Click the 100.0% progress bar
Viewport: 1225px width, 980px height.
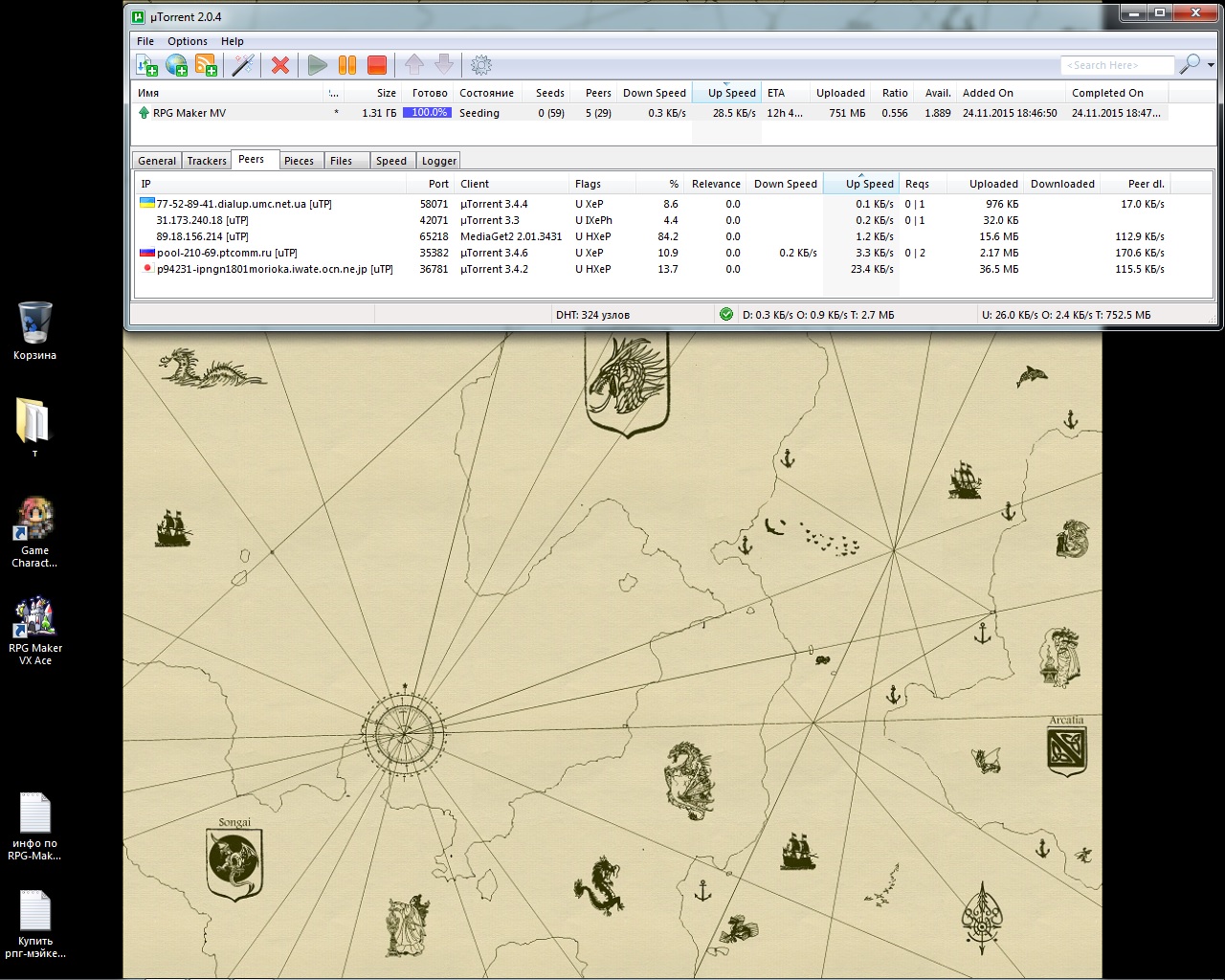[x=427, y=113]
